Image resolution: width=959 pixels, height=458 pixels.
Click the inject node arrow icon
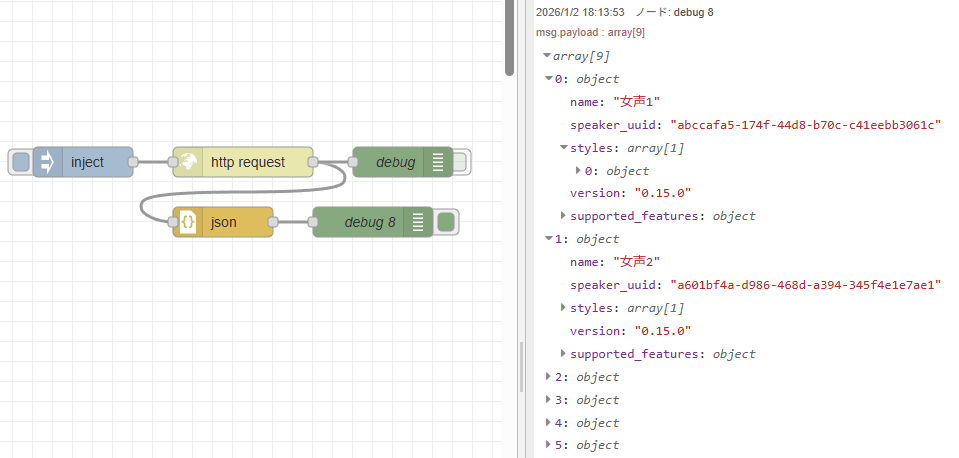[47, 162]
